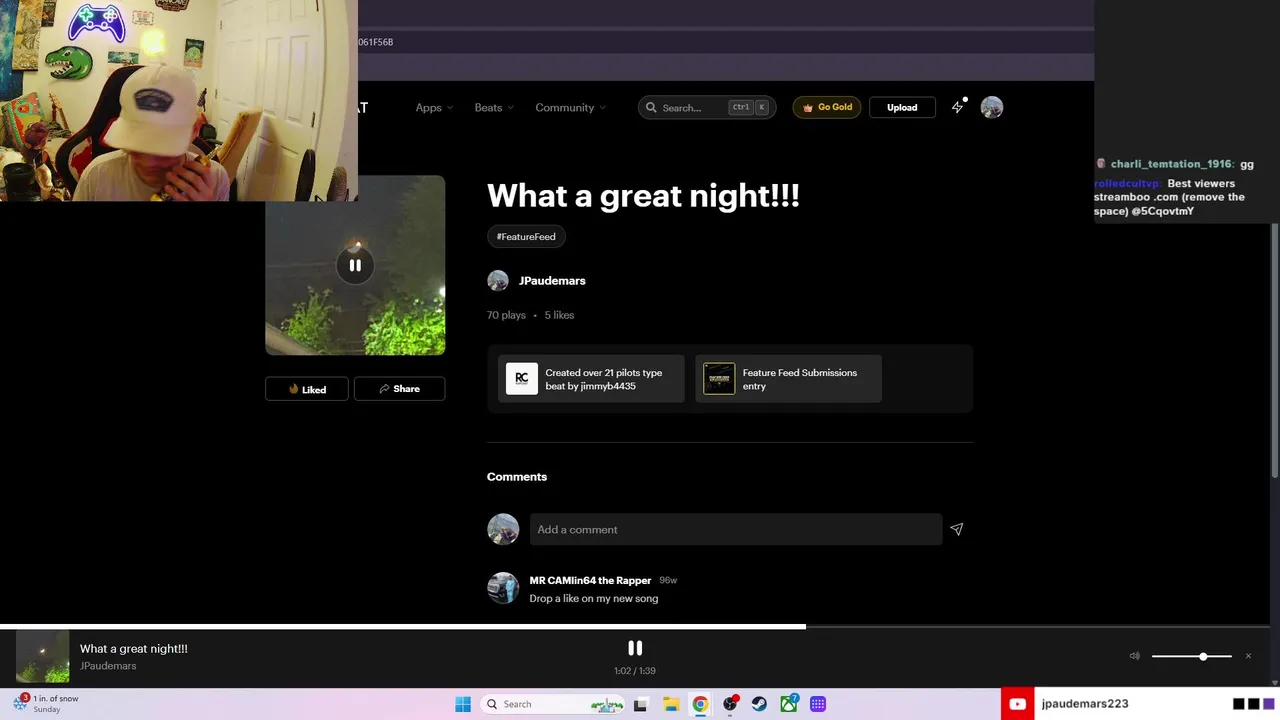Pause the track in the bottom player
The width and height of the screenshot is (1280, 720).
point(635,648)
